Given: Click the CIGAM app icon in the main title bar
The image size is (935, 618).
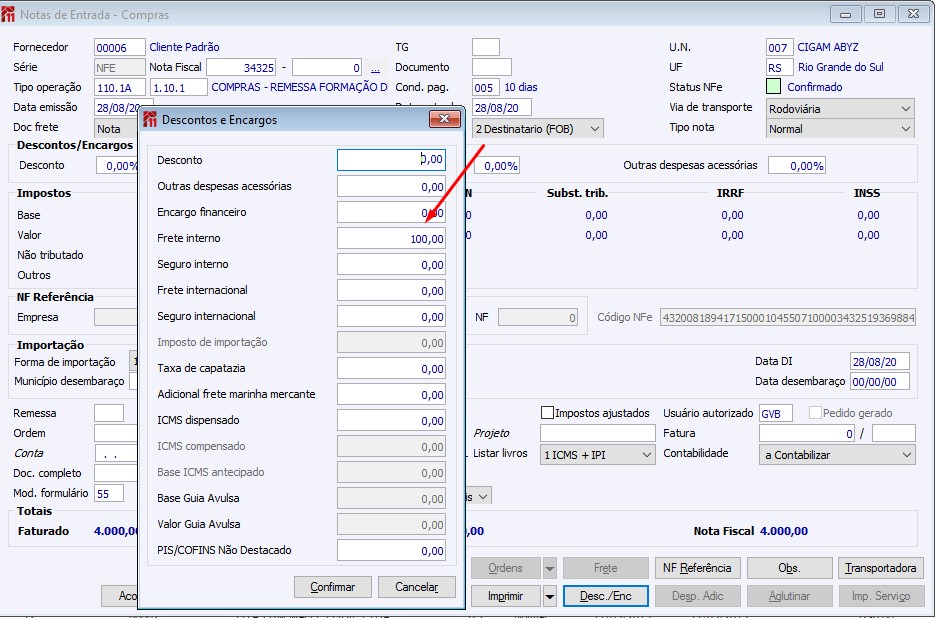Looking at the screenshot, I should [x=8, y=14].
